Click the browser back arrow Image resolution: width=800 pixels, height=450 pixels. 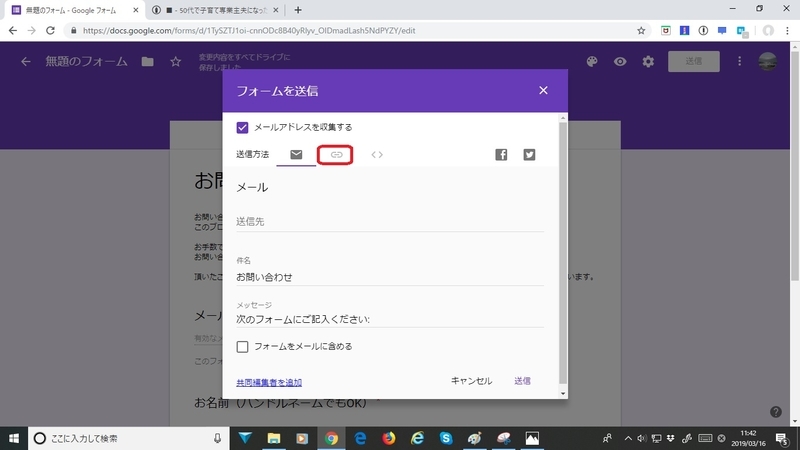click(x=13, y=31)
